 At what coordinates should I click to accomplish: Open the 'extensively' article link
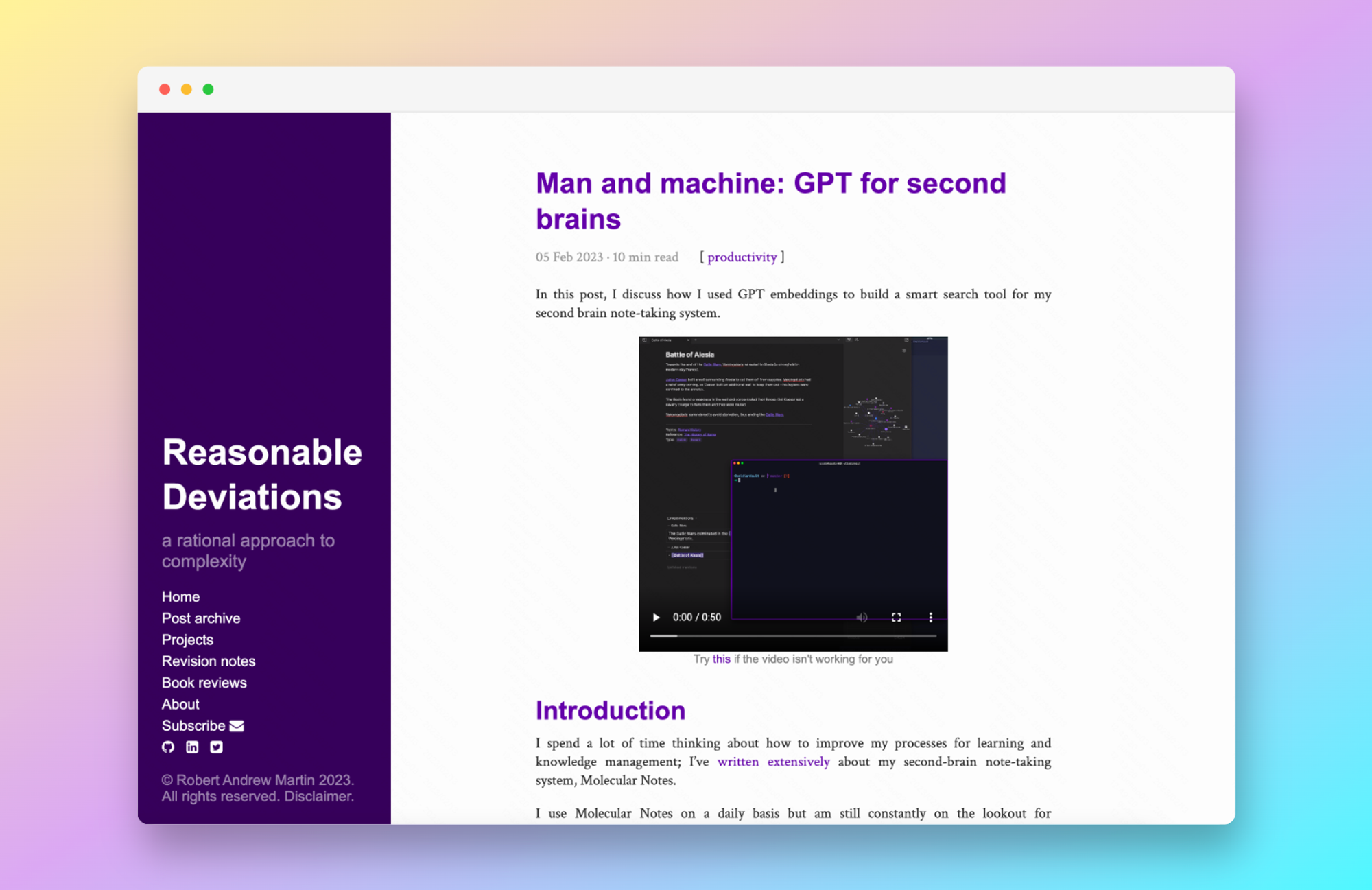pos(799,762)
